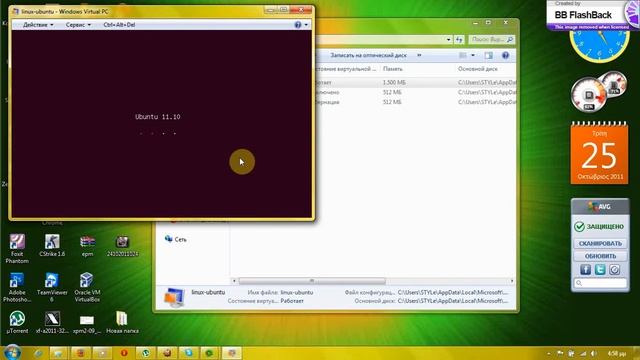
Task: Click СКАНИРОВАТЬ in the AVG gadget
Action: [x=600, y=243]
